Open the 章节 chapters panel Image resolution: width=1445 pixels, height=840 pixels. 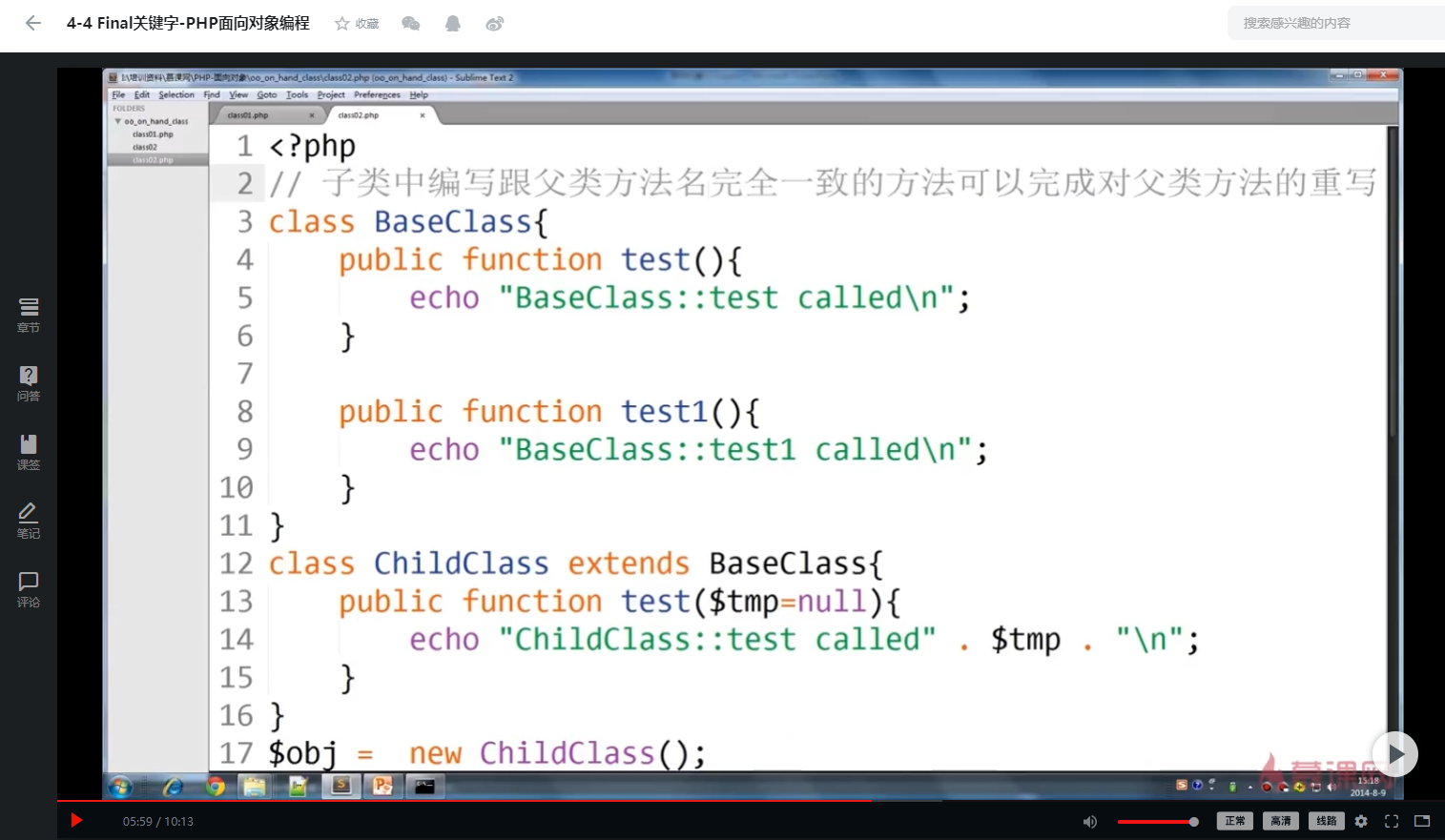pyautogui.click(x=28, y=316)
